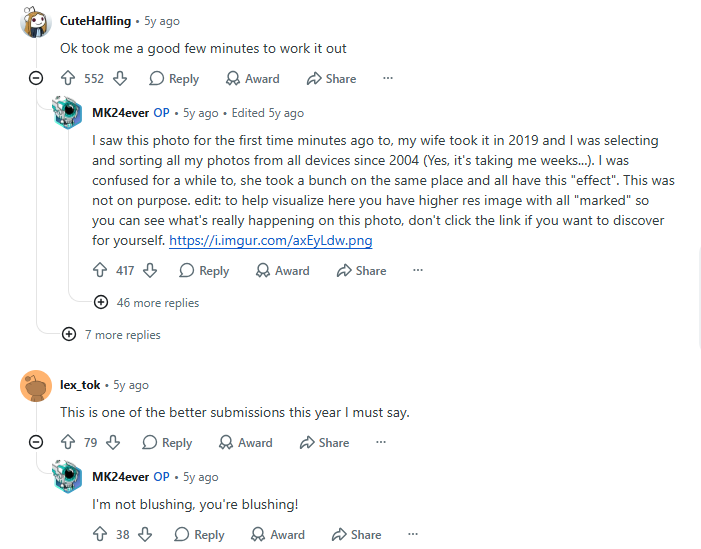Open the imgur.com/axEyLdw.png link
Screen dimensions: 701x549
[x=270, y=241]
